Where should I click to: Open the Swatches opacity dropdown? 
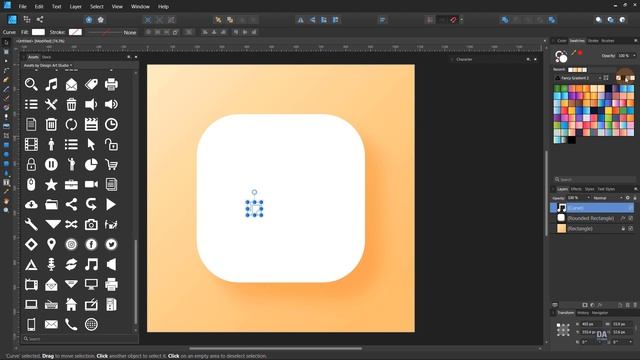(634, 56)
